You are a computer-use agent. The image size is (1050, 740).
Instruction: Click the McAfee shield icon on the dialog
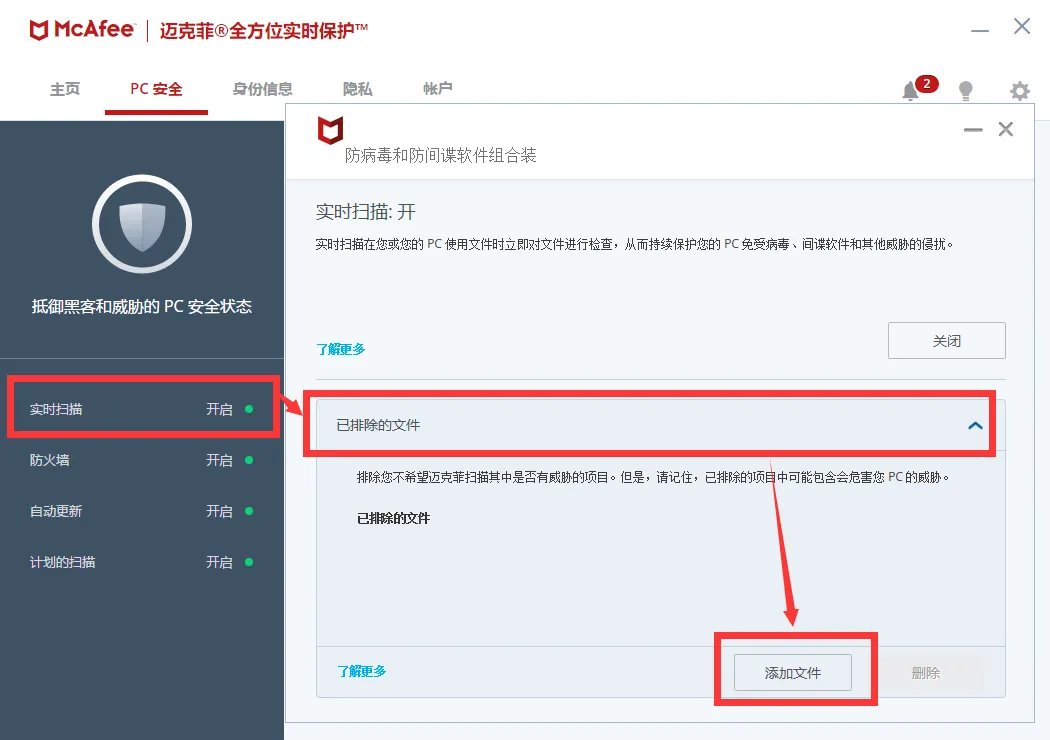[330, 131]
